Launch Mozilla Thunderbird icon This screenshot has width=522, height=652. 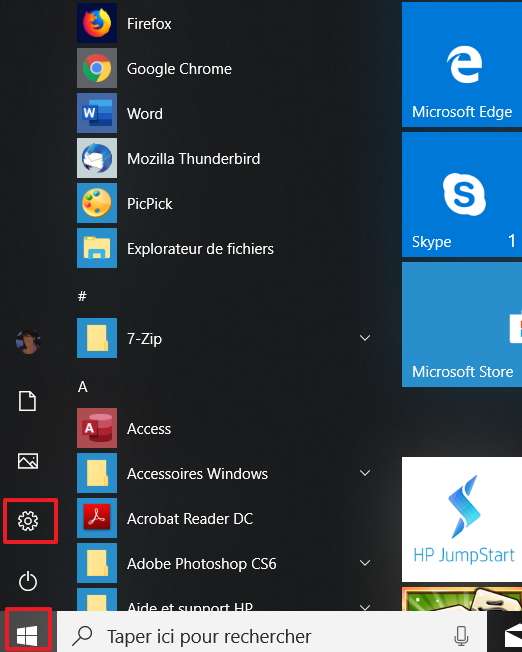(97, 158)
